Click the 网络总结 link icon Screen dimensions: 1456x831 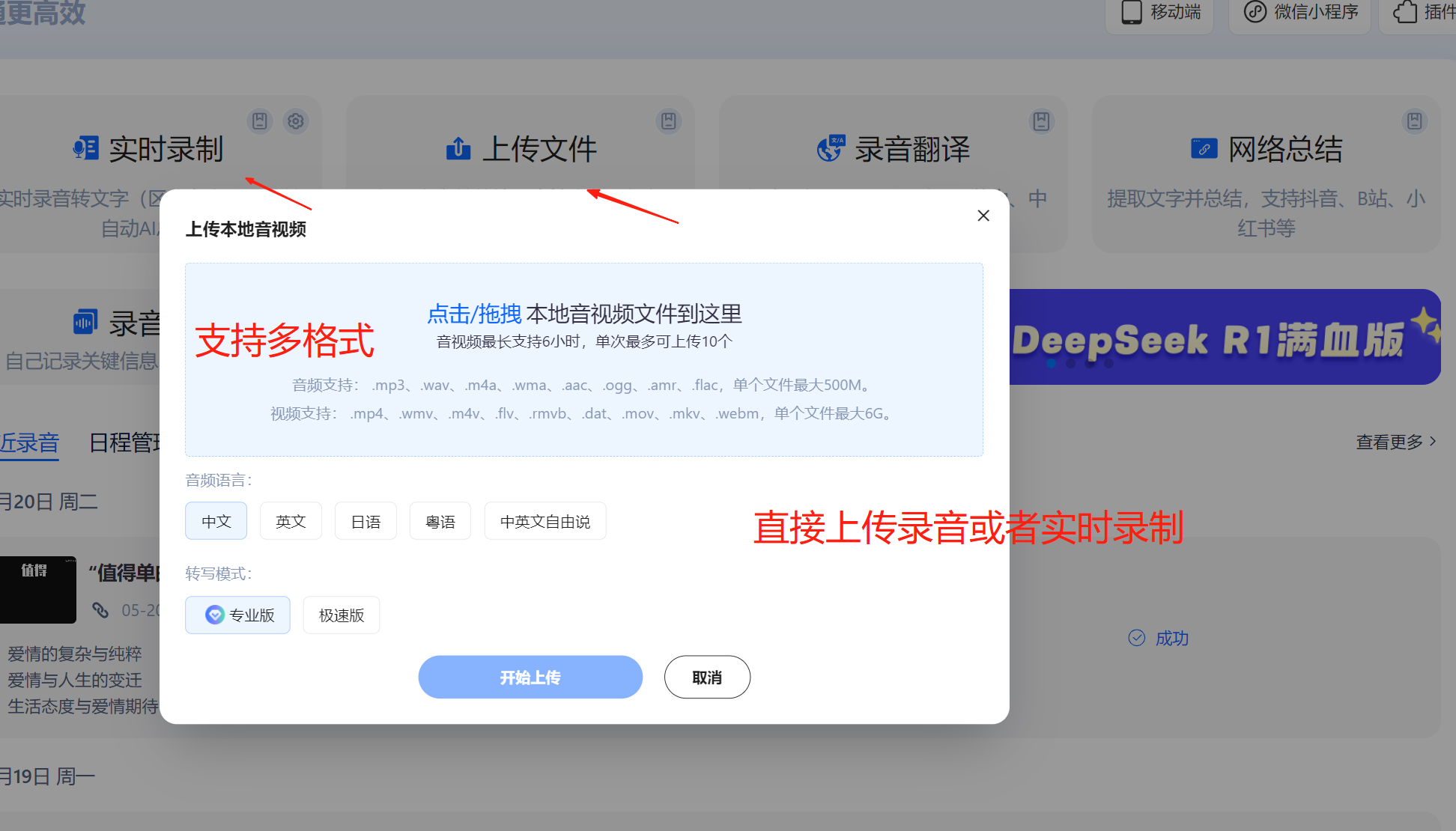tap(1204, 148)
